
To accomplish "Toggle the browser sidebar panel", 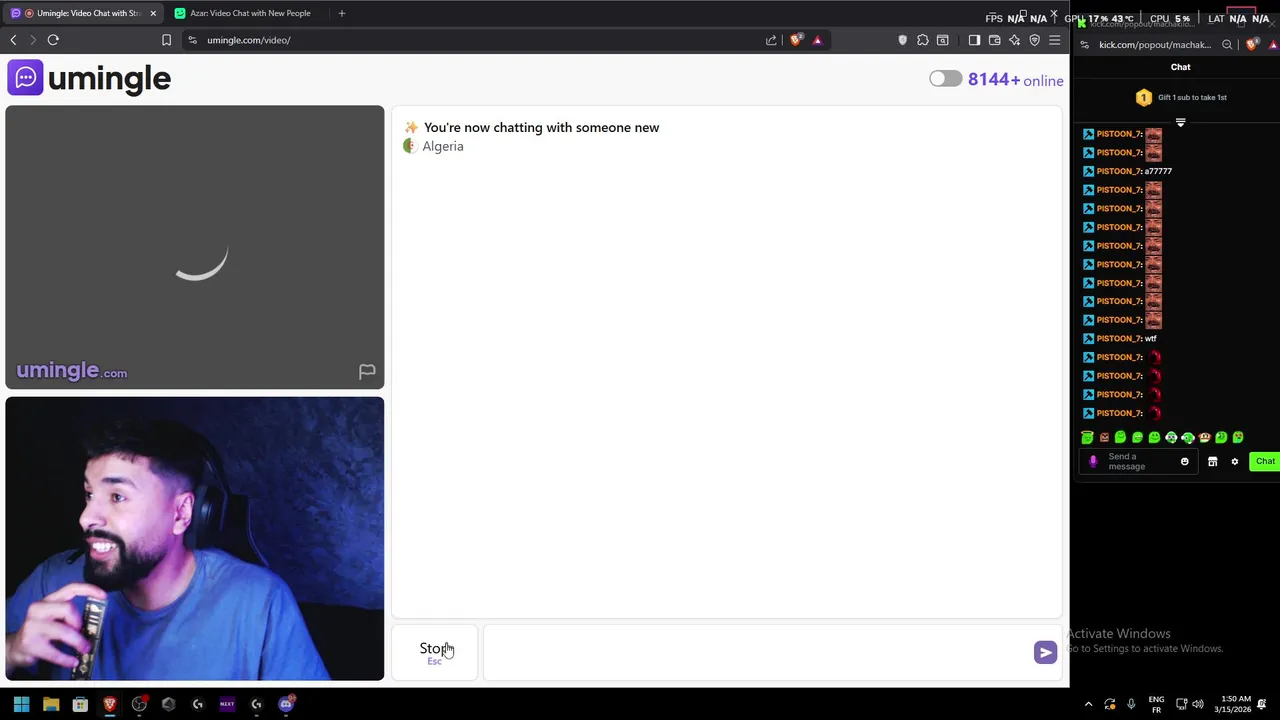I will [x=974, y=40].
